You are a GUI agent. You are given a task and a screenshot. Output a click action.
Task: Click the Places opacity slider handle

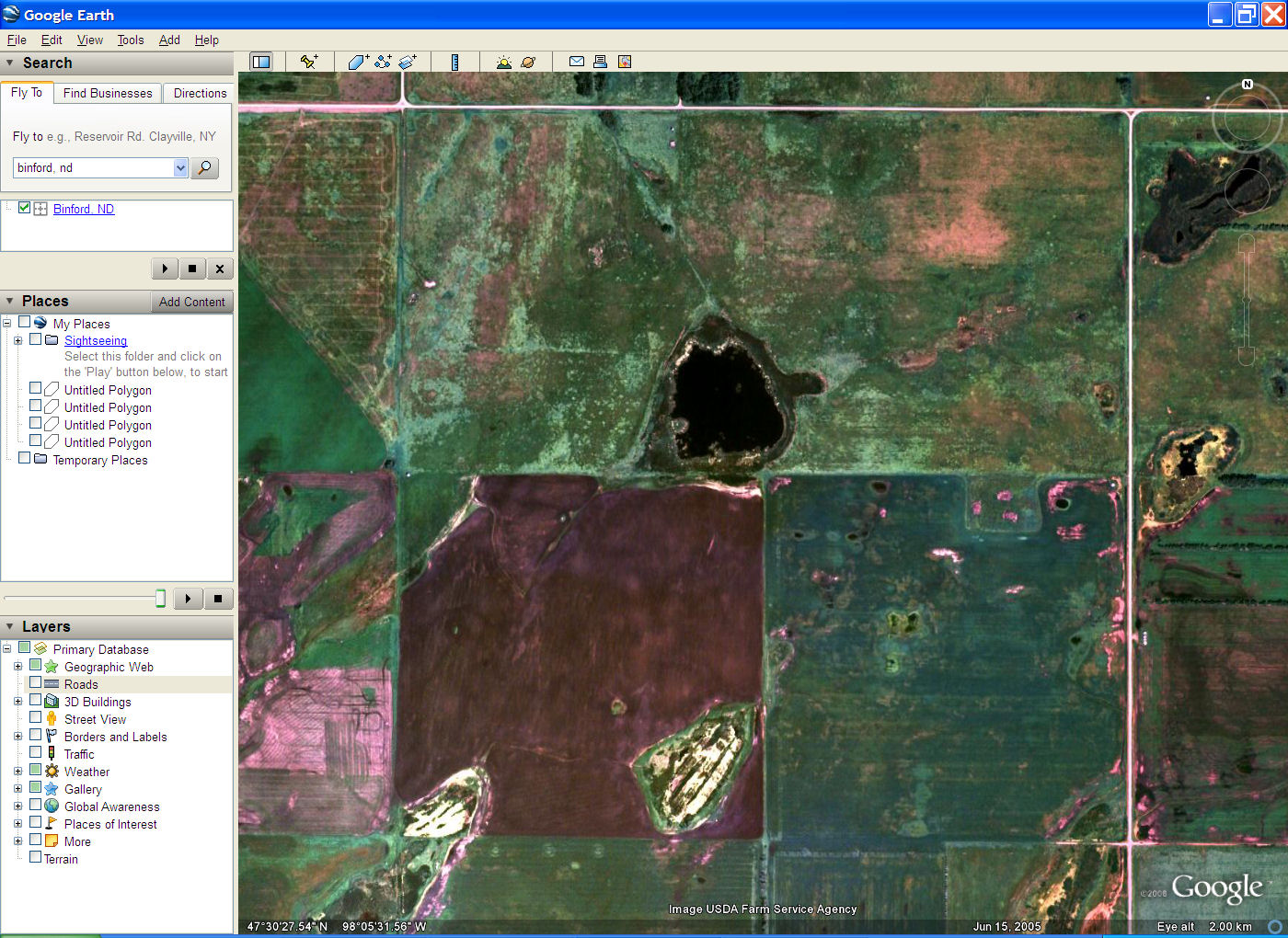click(x=160, y=599)
